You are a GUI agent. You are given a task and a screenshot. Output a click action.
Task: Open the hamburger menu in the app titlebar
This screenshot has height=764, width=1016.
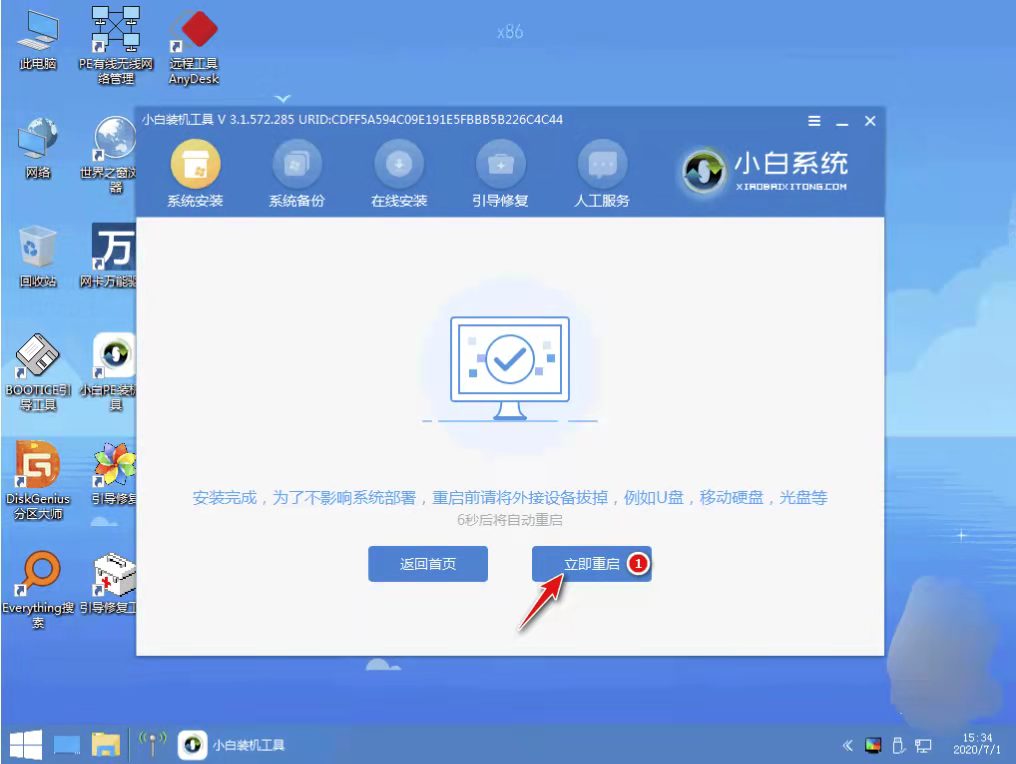pos(813,121)
